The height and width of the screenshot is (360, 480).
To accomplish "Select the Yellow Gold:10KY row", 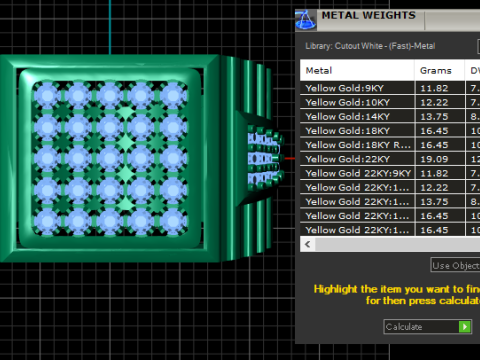I will tap(390, 102).
